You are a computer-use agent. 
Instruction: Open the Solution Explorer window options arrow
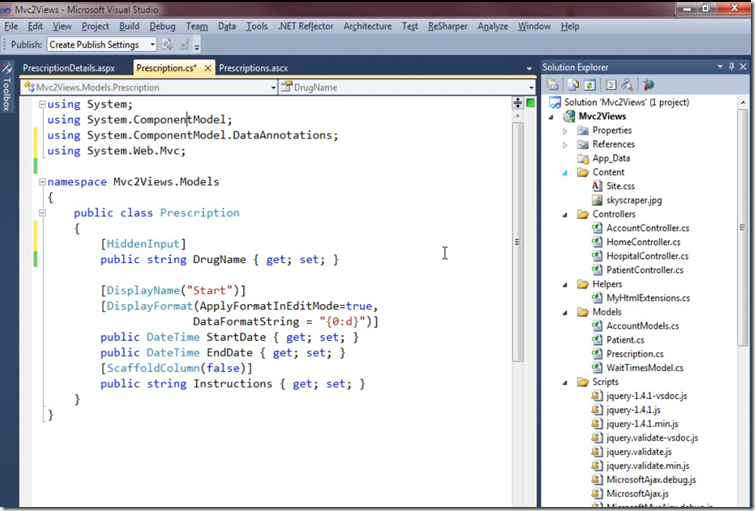pyautogui.click(x=720, y=67)
